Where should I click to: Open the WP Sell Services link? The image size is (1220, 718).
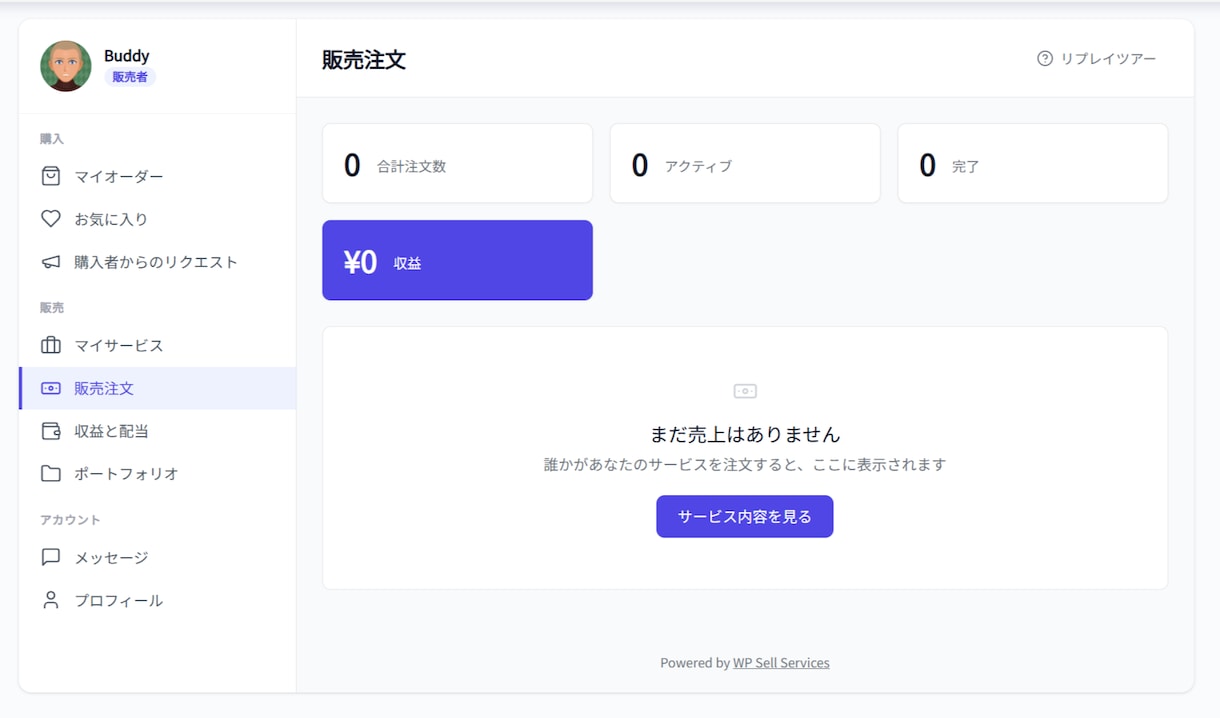click(781, 663)
